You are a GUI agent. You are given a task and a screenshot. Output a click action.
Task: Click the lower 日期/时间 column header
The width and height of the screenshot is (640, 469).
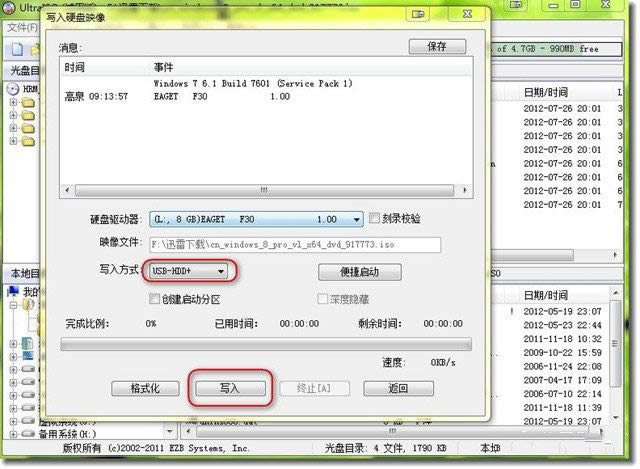[x=545, y=295]
